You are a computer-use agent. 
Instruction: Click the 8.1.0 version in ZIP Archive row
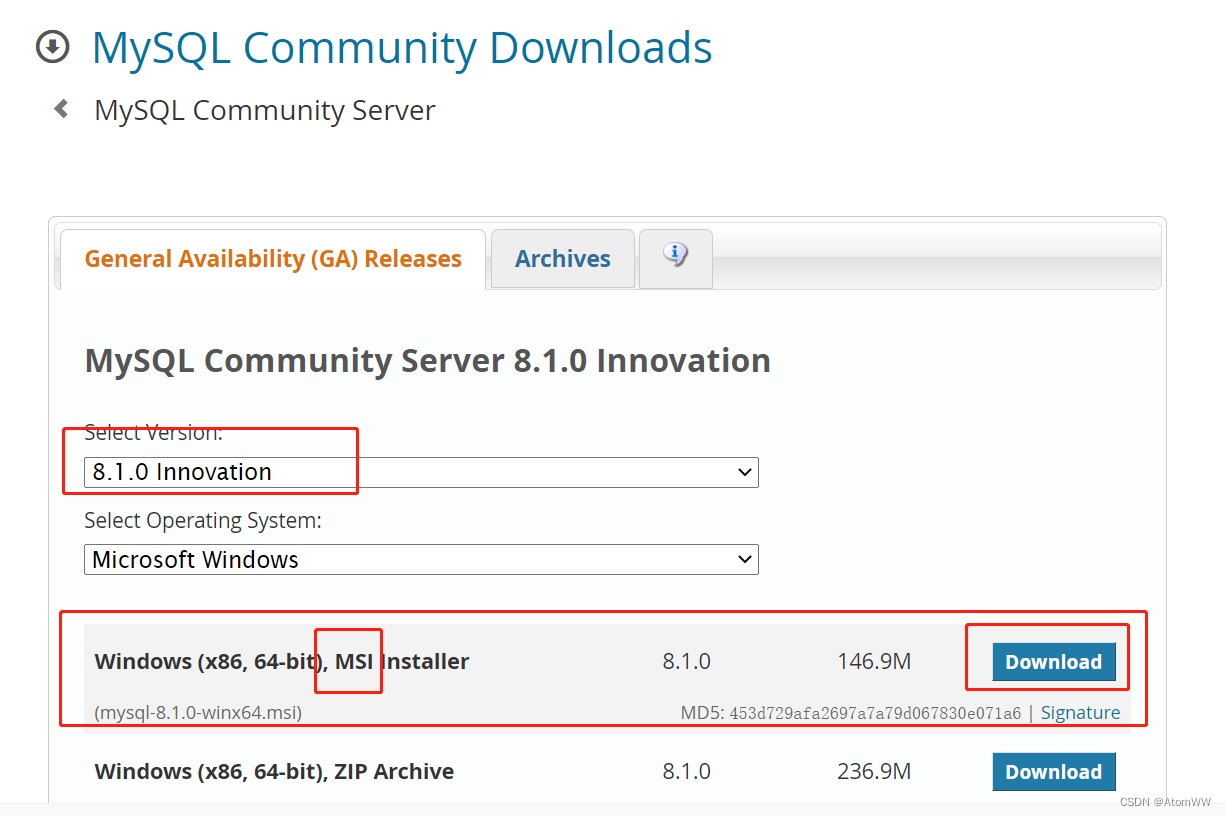coord(686,772)
